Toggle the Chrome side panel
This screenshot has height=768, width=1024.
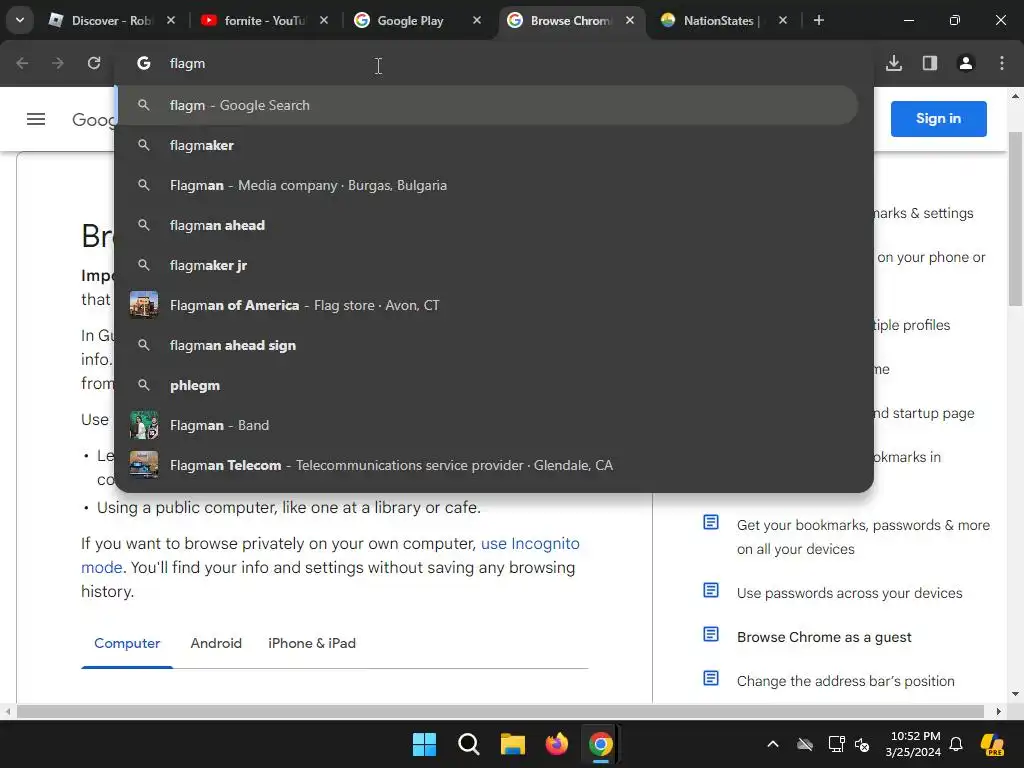coord(930,63)
